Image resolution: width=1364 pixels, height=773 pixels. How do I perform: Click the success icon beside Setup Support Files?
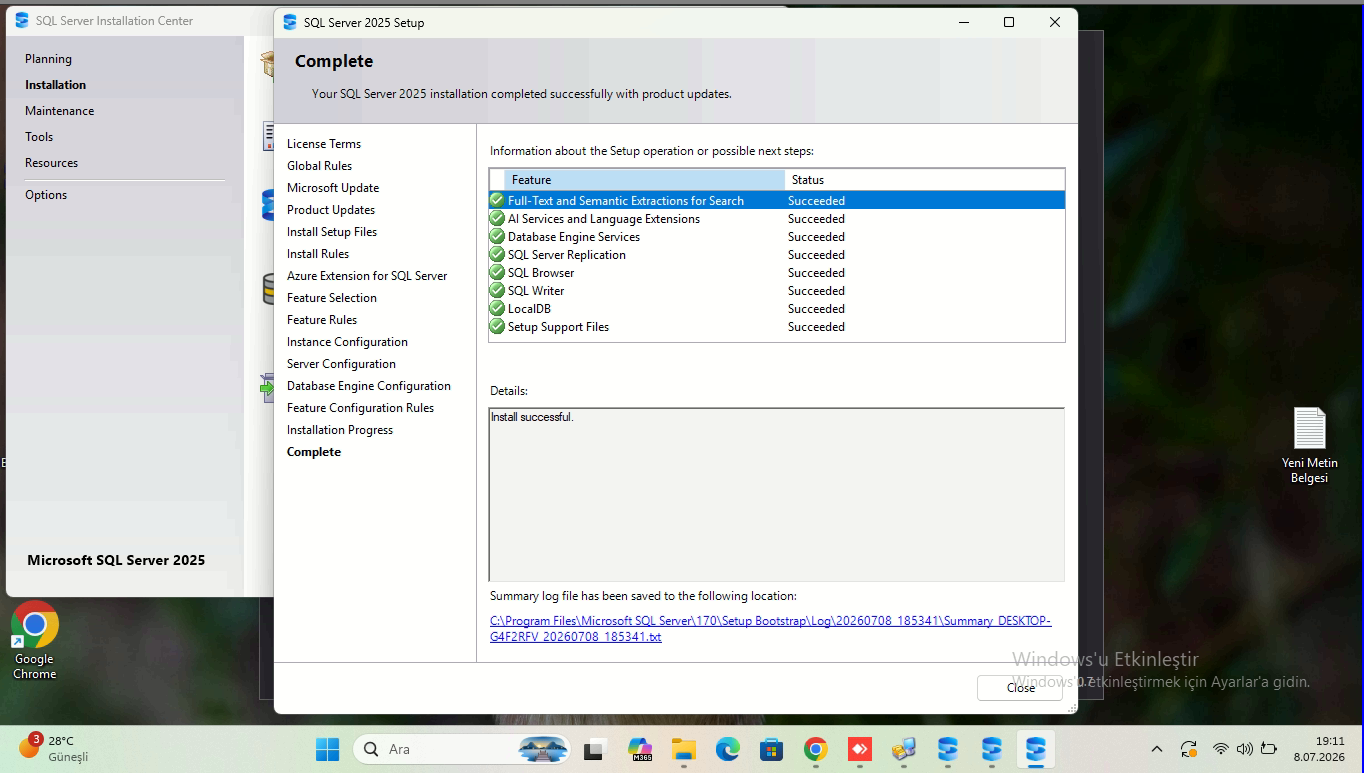(x=497, y=327)
